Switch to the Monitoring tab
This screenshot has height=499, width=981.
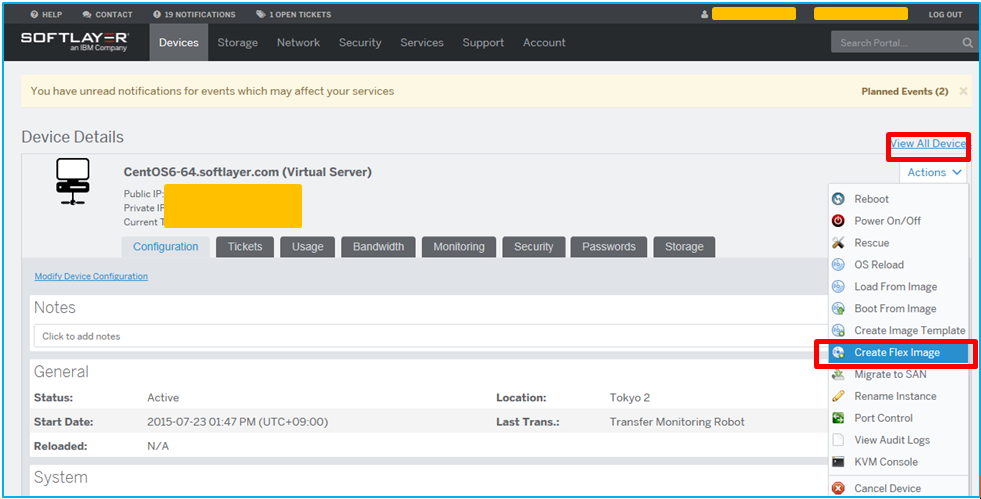(x=459, y=246)
